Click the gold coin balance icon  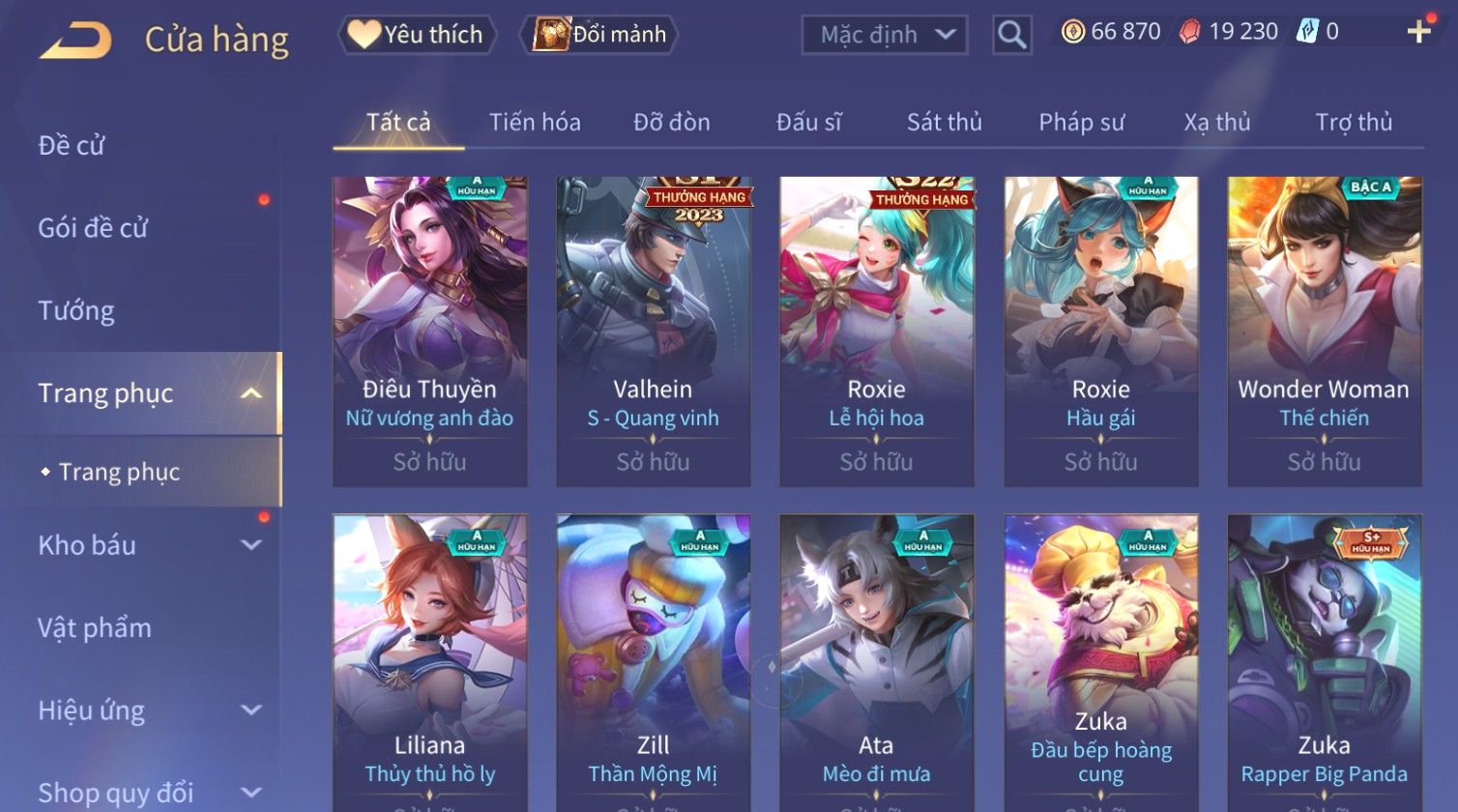(x=1073, y=32)
